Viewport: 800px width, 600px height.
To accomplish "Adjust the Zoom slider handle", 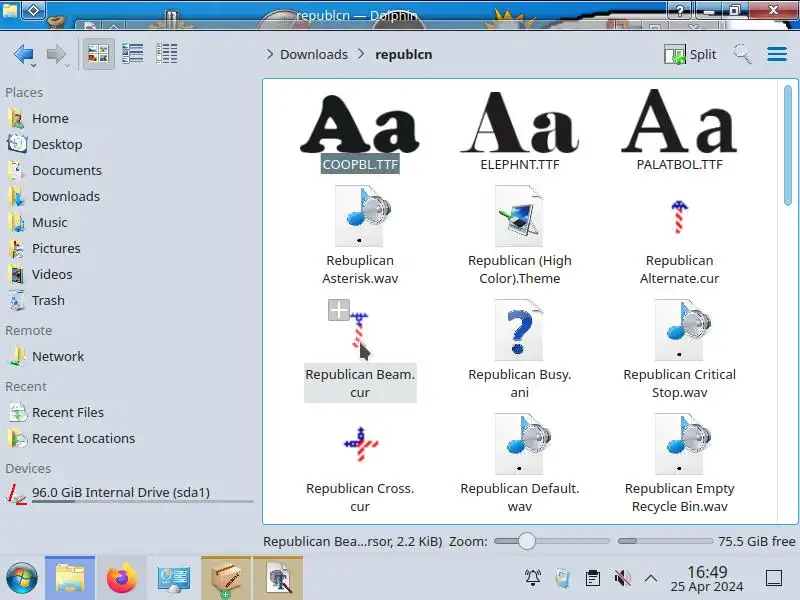I will pyautogui.click(x=527, y=541).
